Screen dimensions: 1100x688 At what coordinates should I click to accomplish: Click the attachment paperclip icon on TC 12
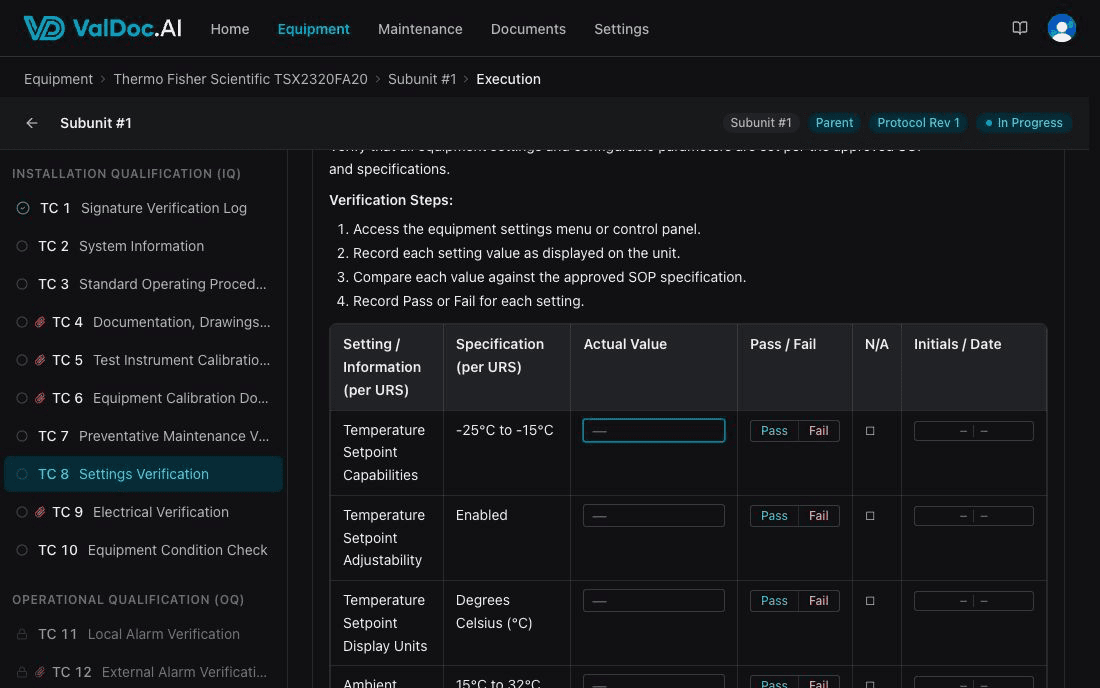pyautogui.click(x=40, y=672)
